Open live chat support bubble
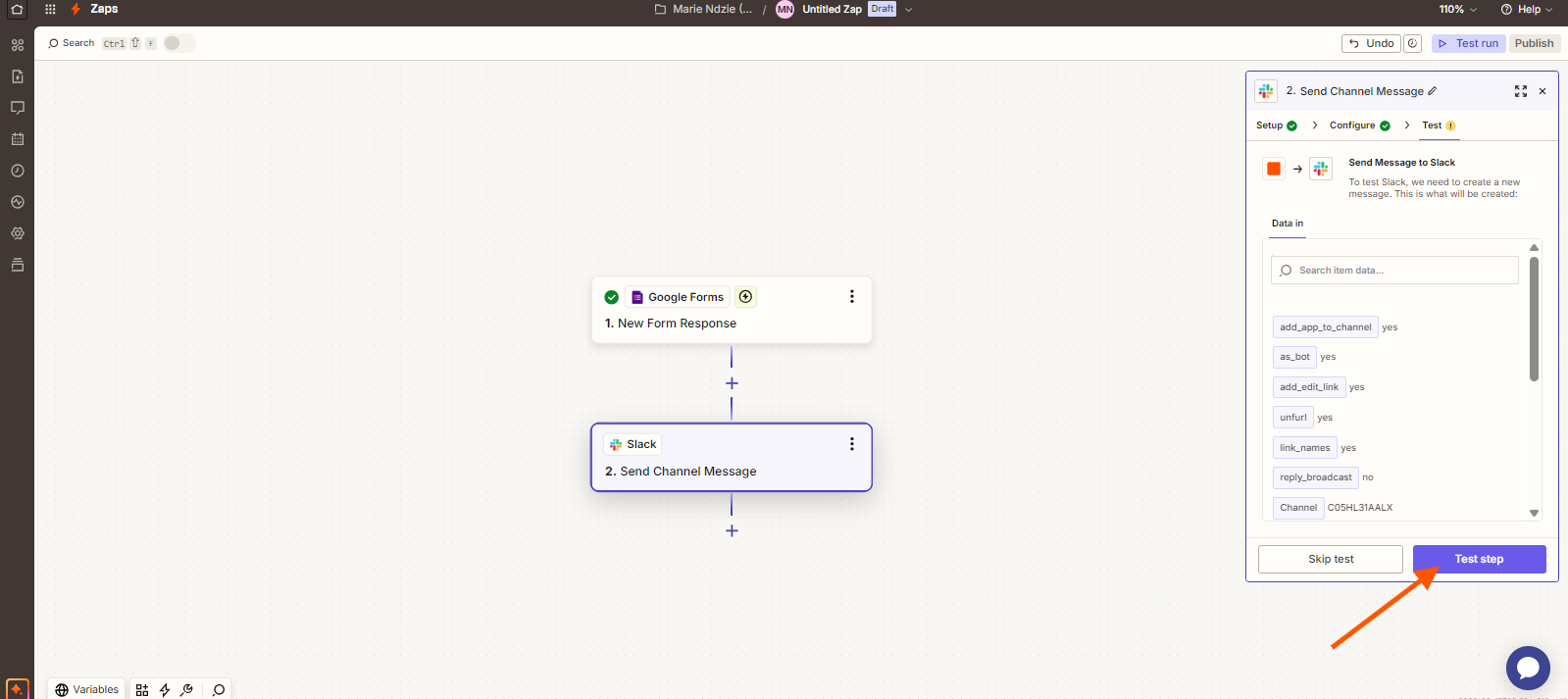The height and width of the screenshot is (699, 1568). click(x=1528, y=668)
